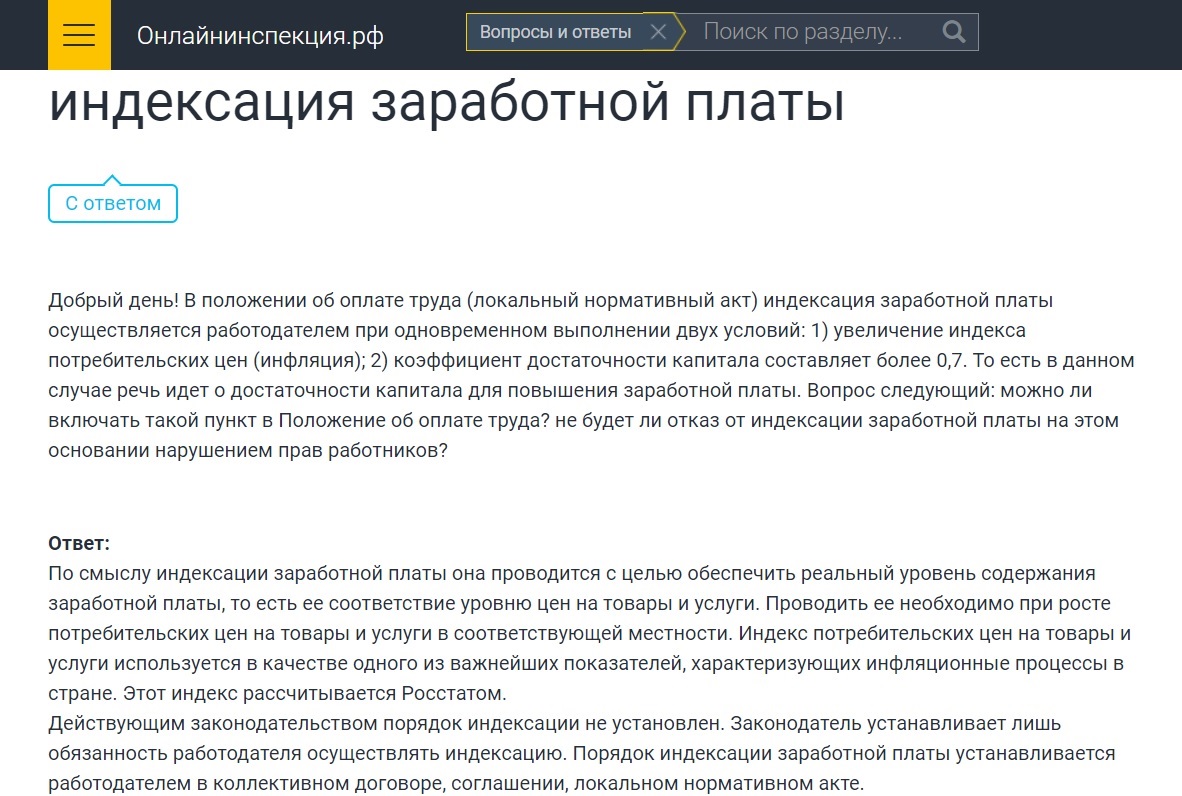Screen dimensions: 1182x796
Task: Focus the "Поиск по разделу..." search field
Action: tap(810, 32)
